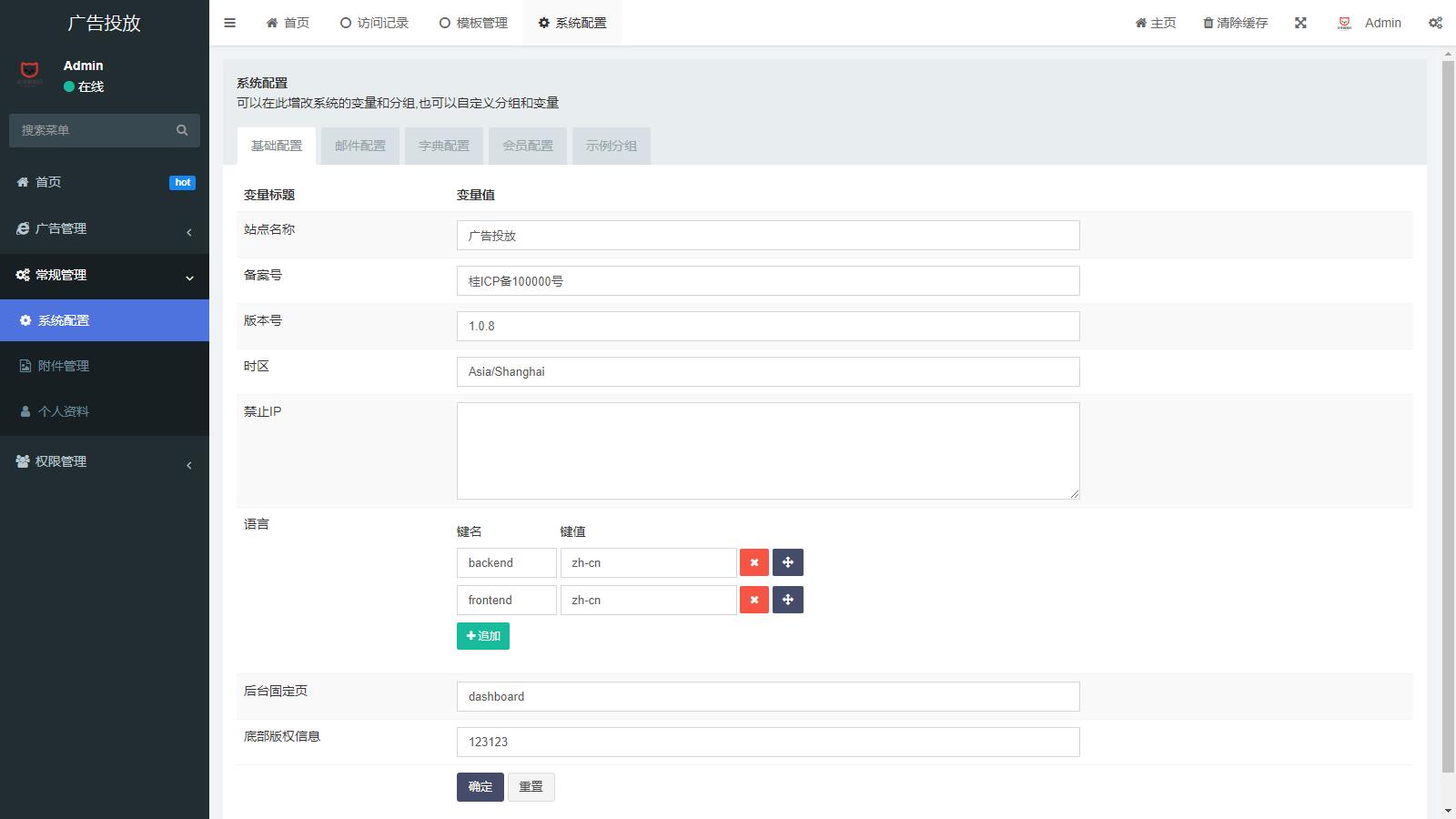The image size is (1456, 819).
Task: Delete the backend language row
Action: tap(753, 562)
